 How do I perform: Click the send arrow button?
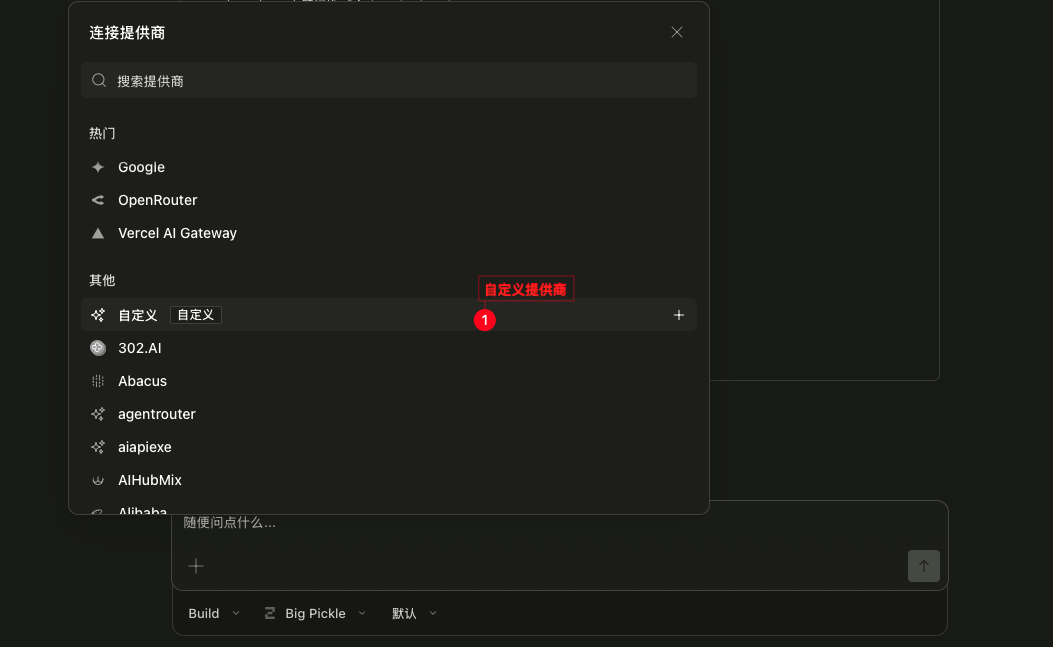[x=923, y=566]
